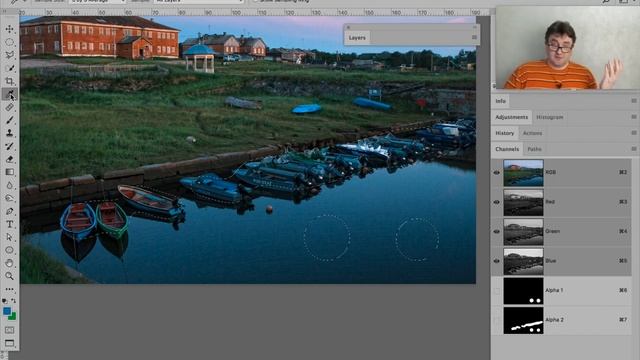This screenshot has height=360, width=640.
Task: Open the Layers panel options menu
Action: point(474,38)
